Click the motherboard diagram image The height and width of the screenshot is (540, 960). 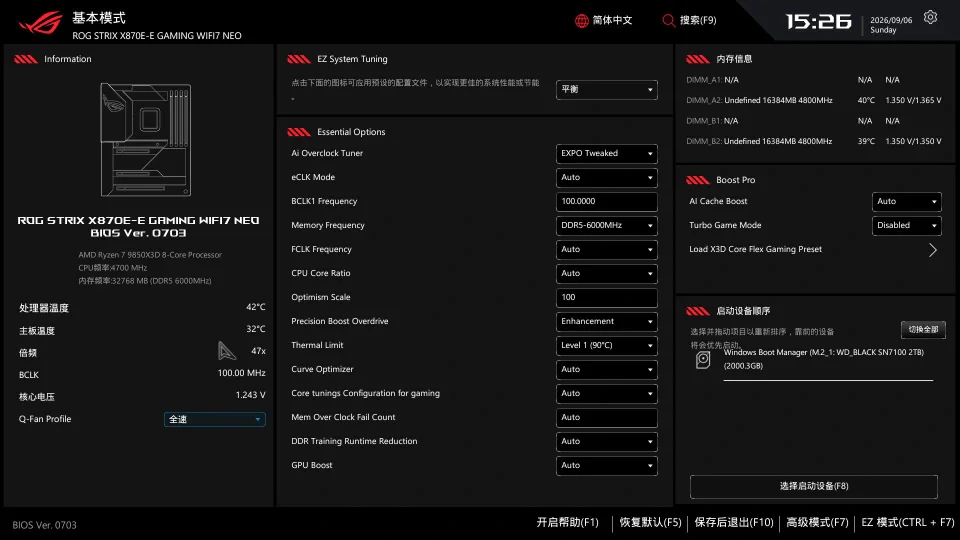pos(146,140)
